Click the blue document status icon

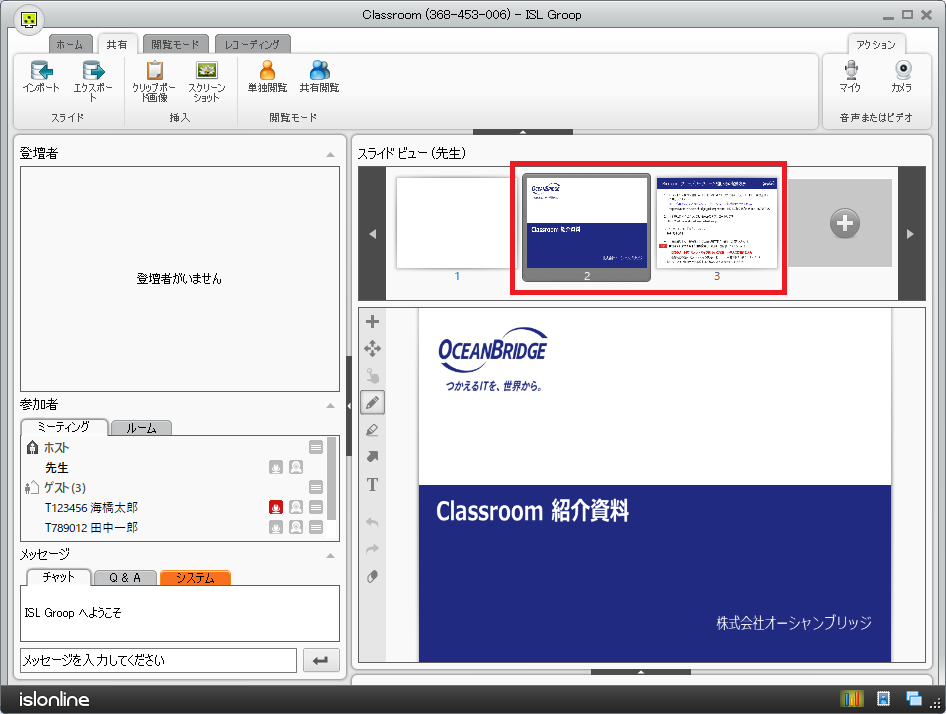coord(883,698)
